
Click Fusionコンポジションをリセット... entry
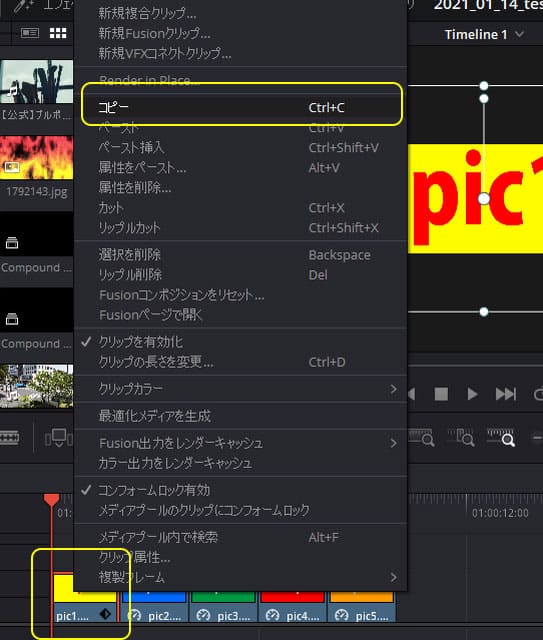pos(241,295)
